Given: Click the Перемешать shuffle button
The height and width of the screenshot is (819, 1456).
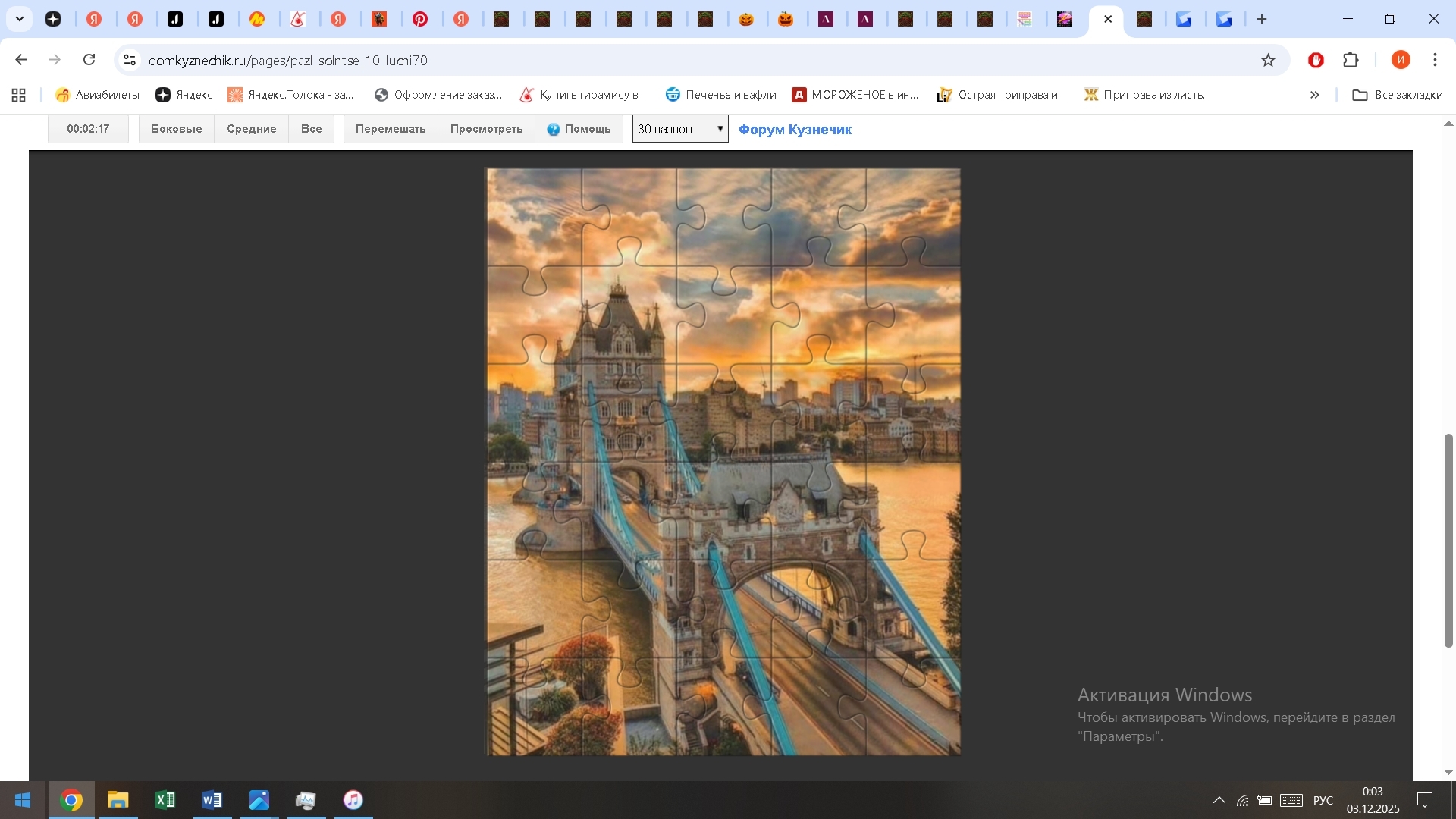Looking at the screenshot, I should tap(391, 129).
